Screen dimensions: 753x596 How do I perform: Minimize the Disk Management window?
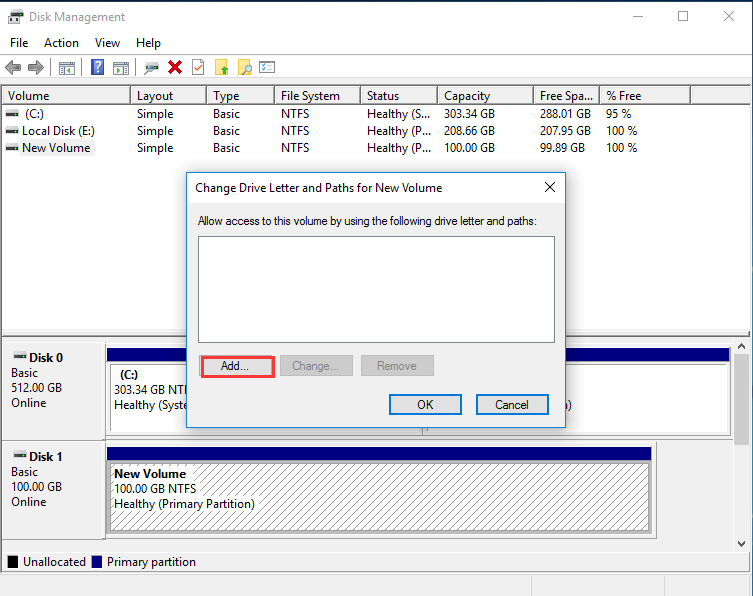638,16
